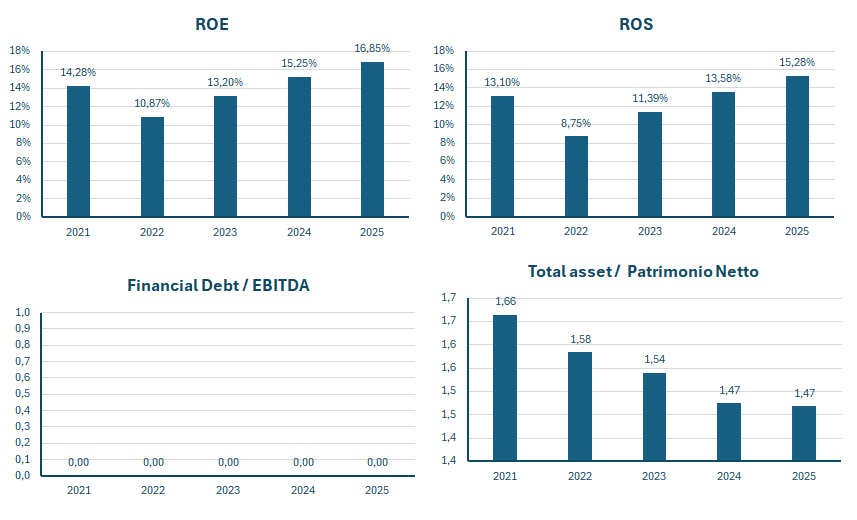Select the 1,58 data label

click(x=580, y=339)
